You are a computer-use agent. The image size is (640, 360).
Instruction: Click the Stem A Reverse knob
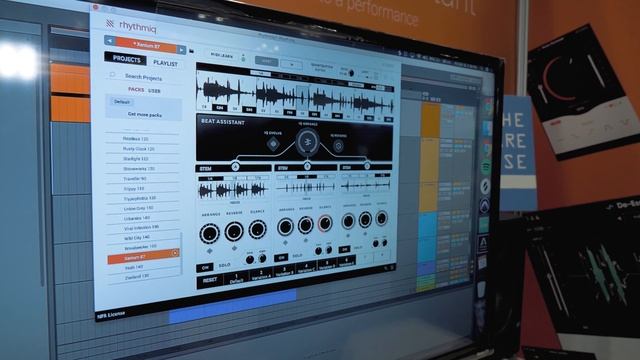(234, 231)
